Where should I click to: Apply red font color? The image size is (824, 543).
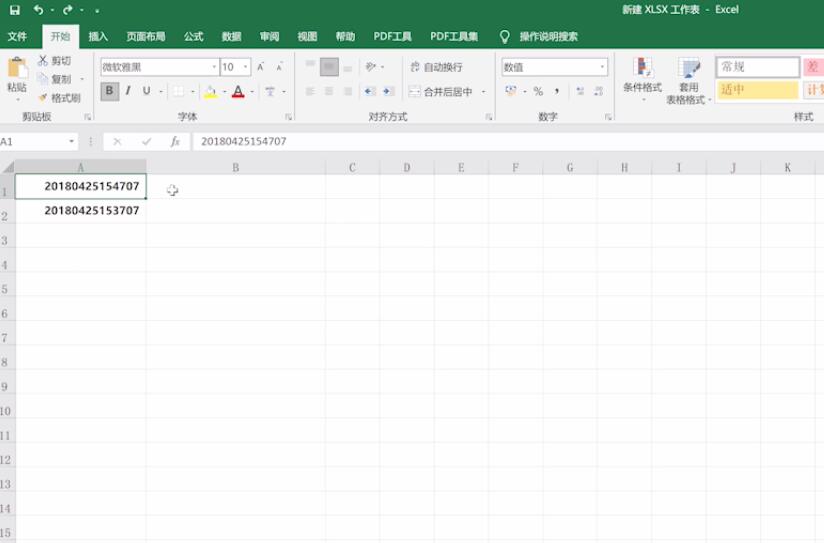(238, 91)
